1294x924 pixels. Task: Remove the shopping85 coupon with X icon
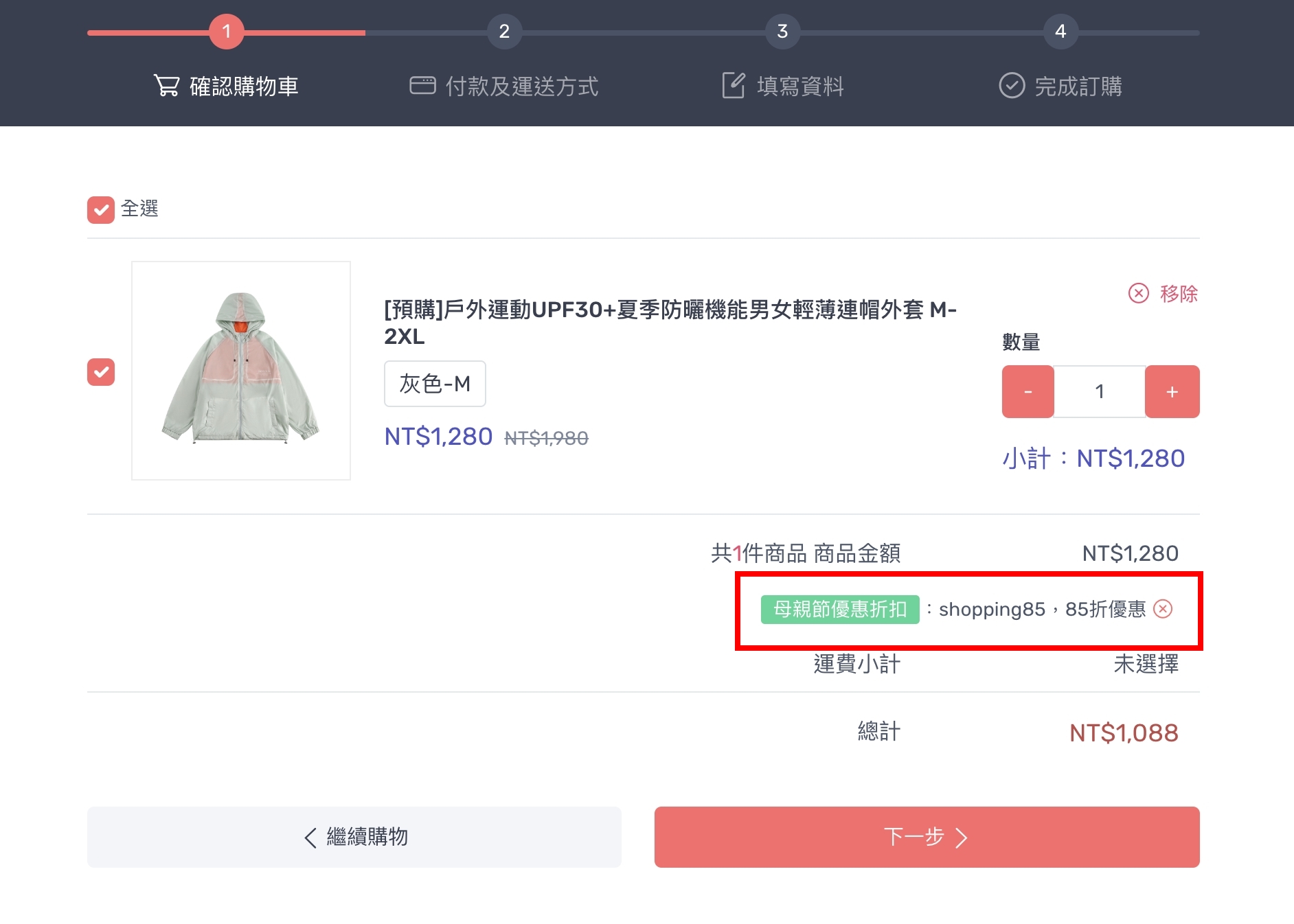point(1163,609)
